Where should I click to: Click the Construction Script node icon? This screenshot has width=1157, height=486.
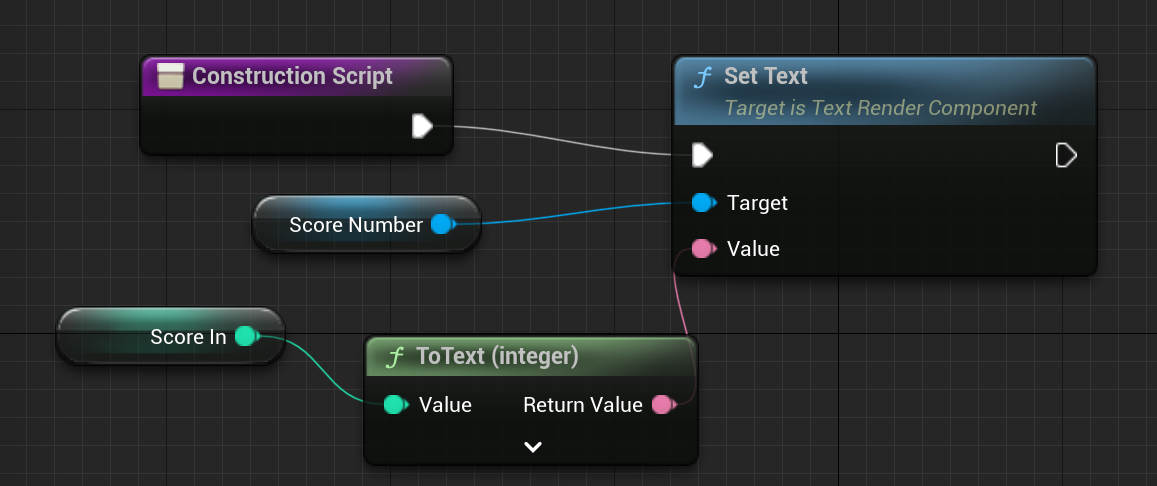coord(170,76)
